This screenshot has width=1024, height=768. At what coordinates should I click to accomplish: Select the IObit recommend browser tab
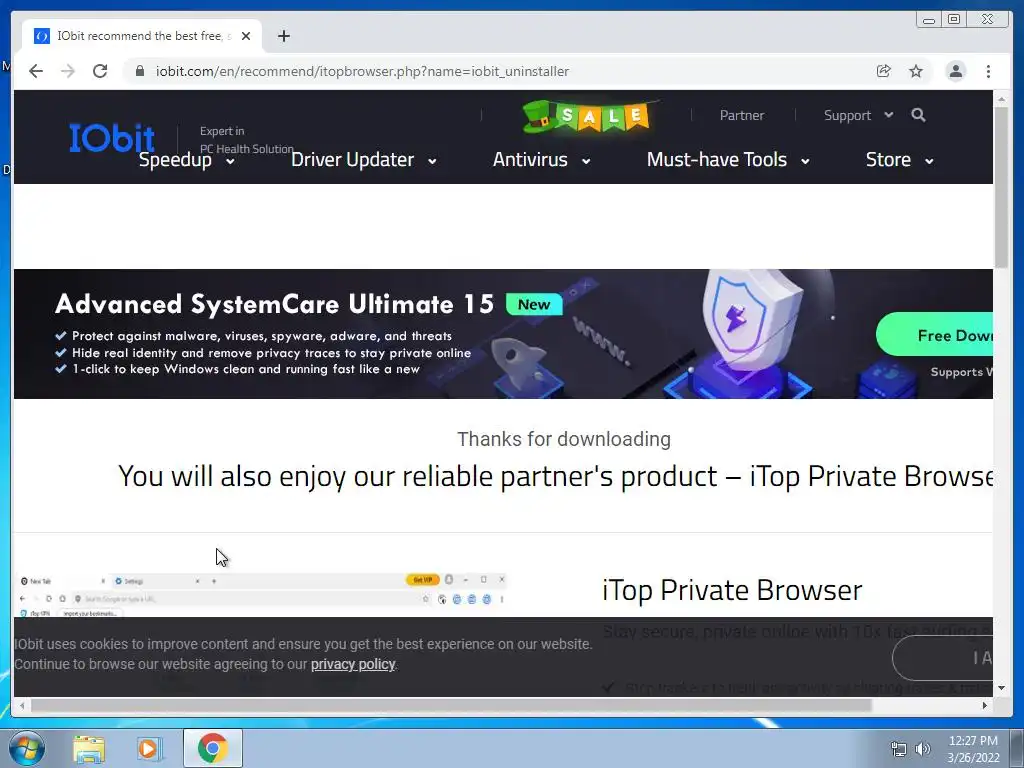(142, 36)
